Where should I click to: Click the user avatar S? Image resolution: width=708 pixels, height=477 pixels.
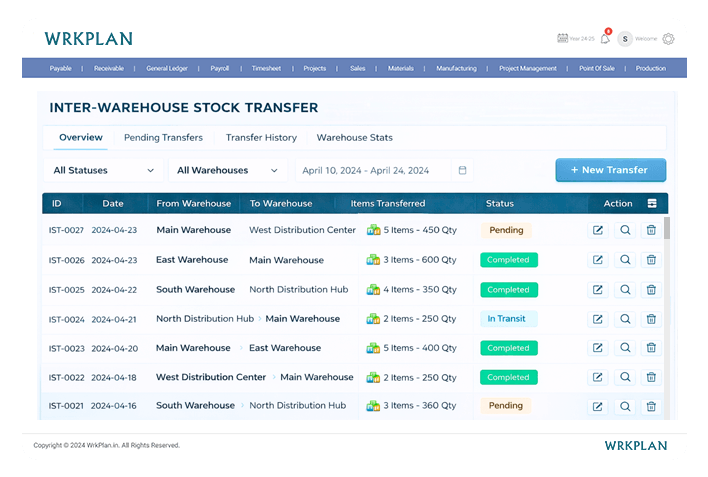pos(625,39)
